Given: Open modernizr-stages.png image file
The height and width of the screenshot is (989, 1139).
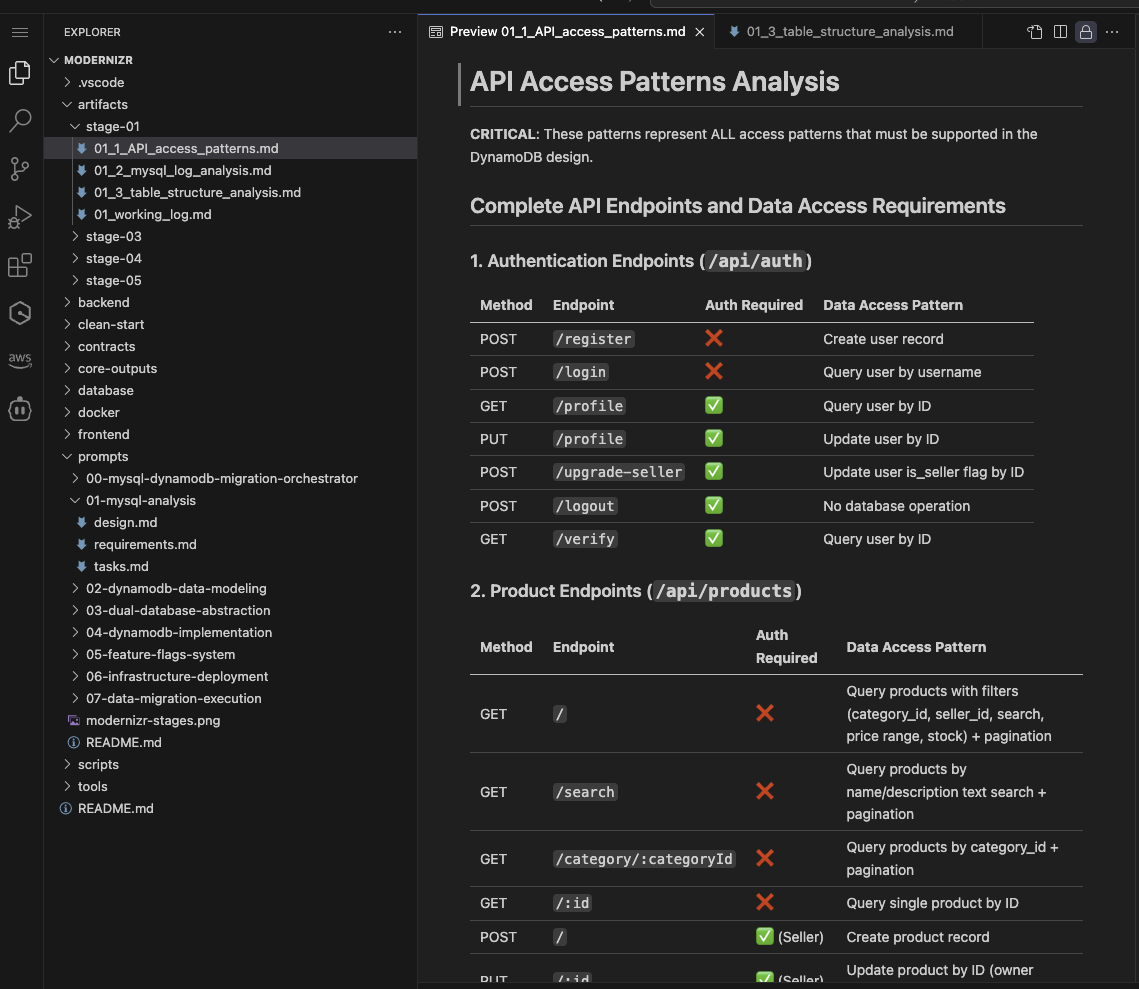Looking at the screenshot, I should tap(153, 720).
